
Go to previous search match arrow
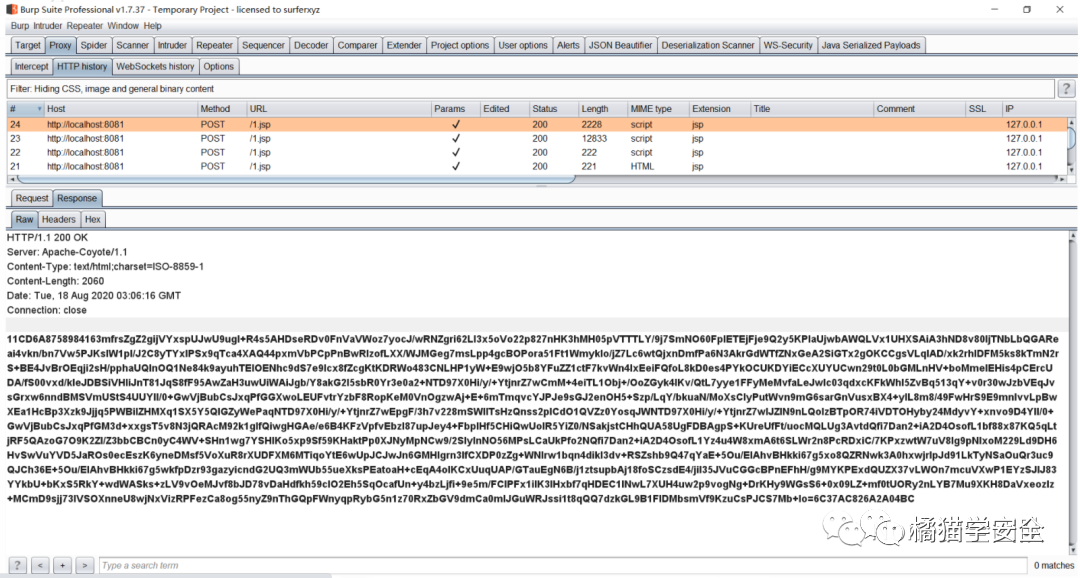point(40,566)
